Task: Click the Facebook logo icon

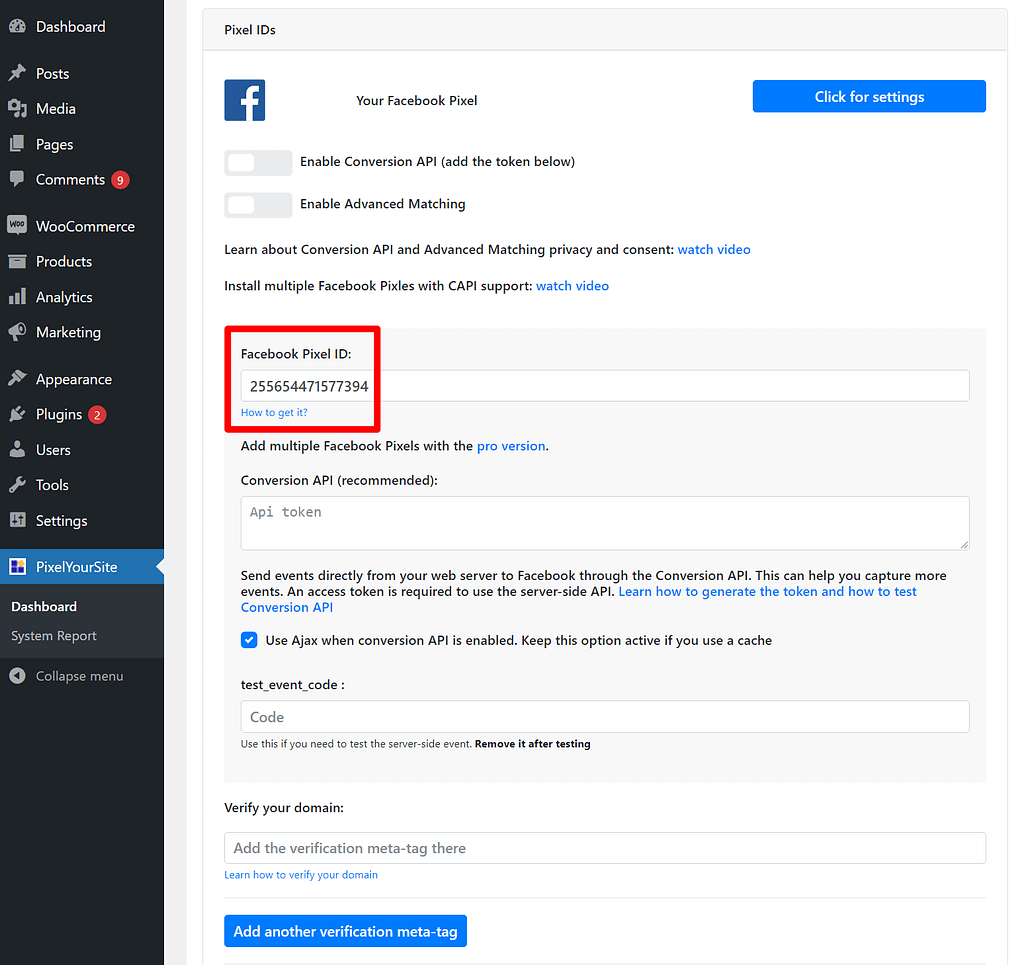Action: (x=245, y=100)
